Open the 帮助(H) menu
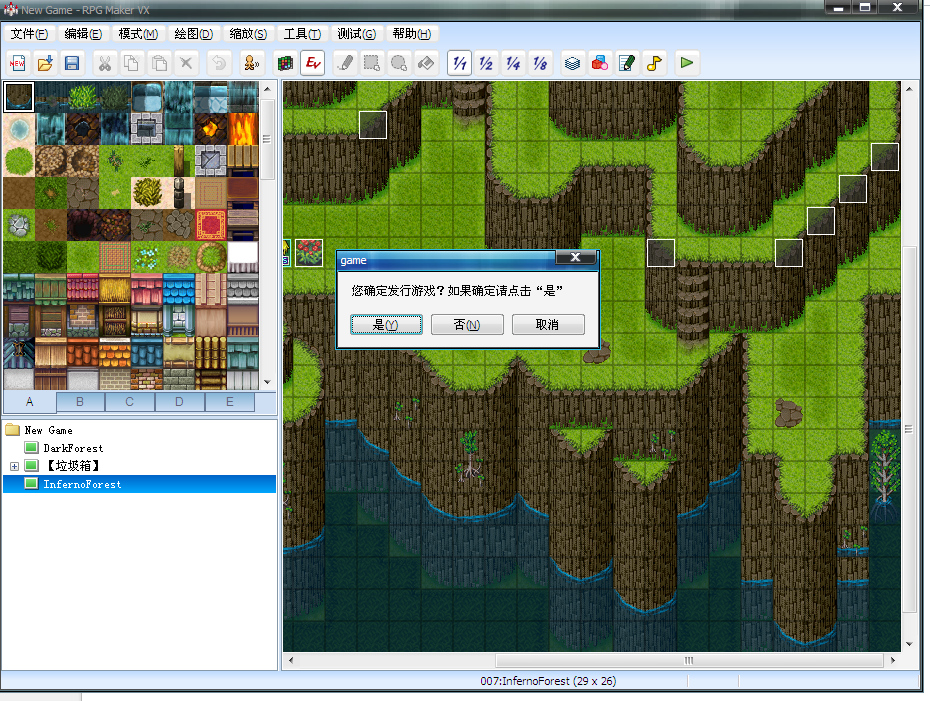The width and height of the screenshot is (930, 701). (412, 34)
